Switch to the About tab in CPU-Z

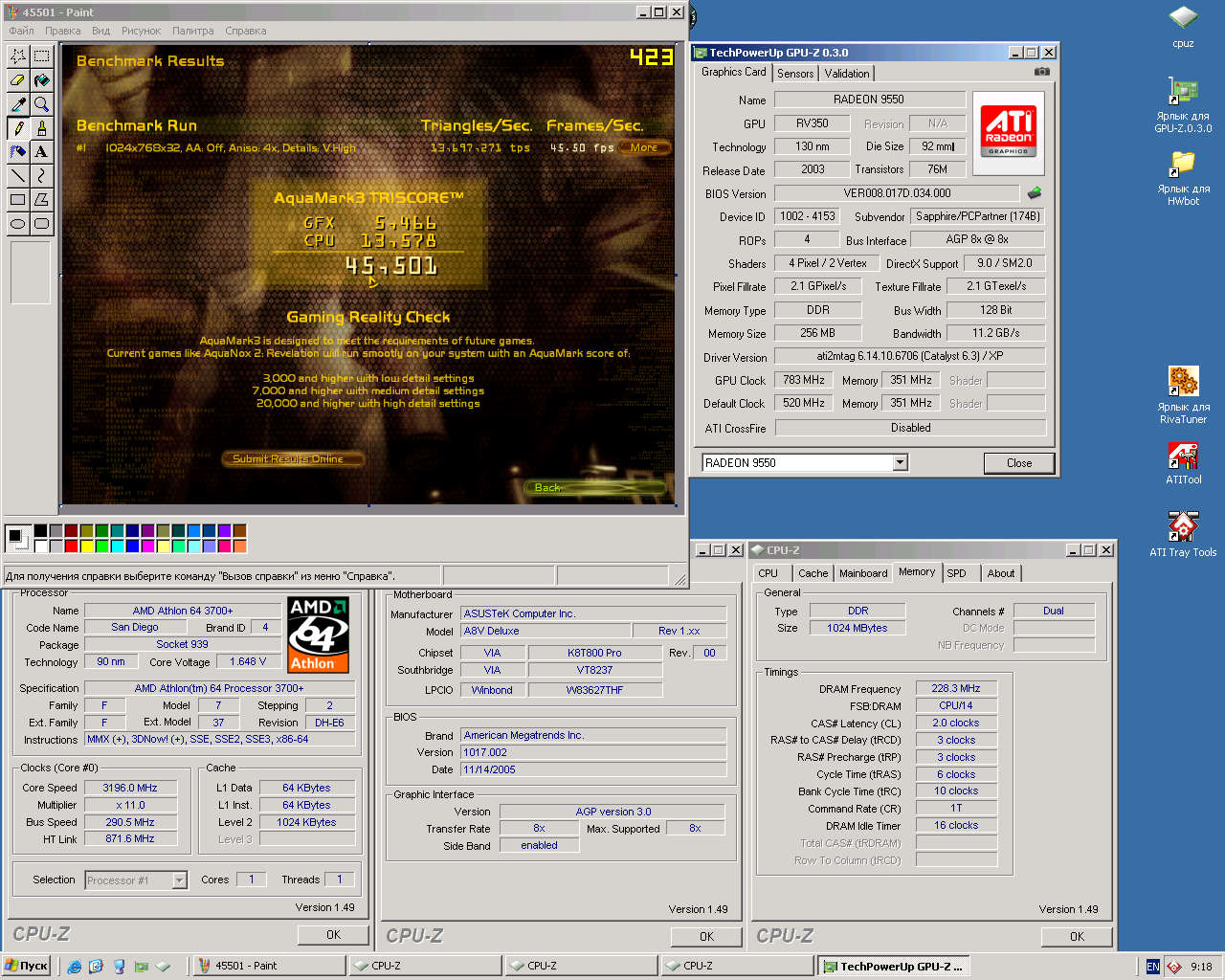[x=1001, y=573]
